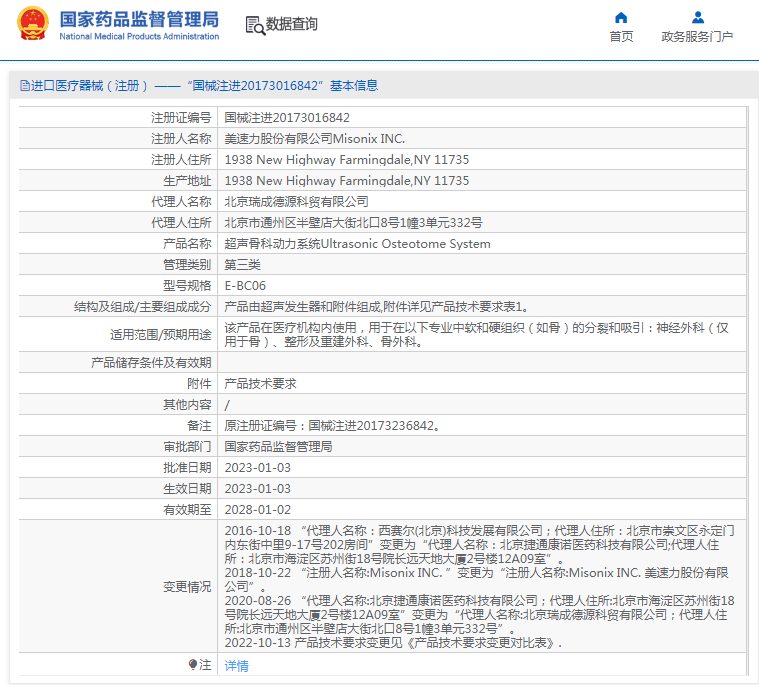This screenshot has height=685, width=759.
Task: Click the 2016-10-18 change record
Action: coord(479,545)
